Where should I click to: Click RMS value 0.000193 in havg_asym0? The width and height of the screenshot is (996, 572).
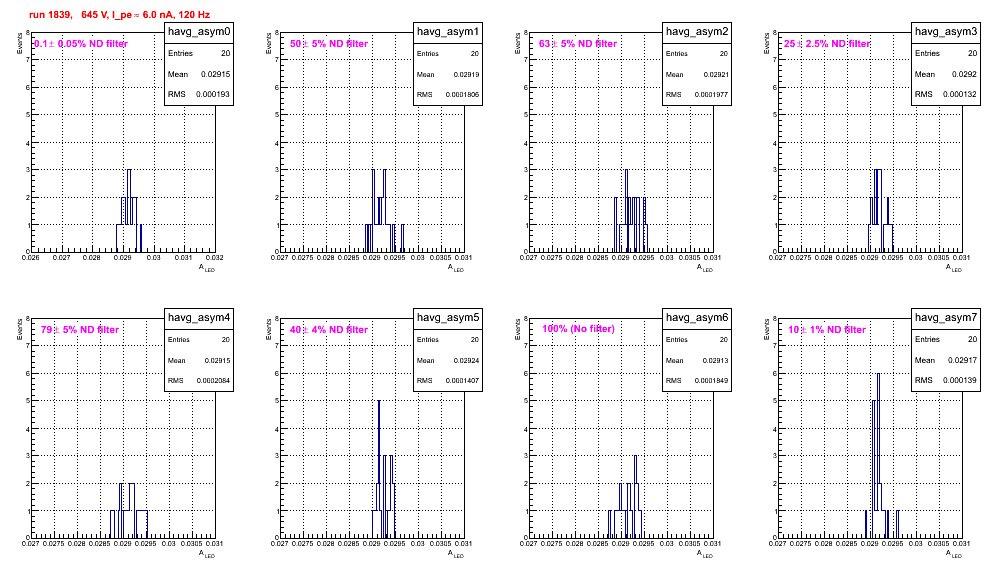213,95
